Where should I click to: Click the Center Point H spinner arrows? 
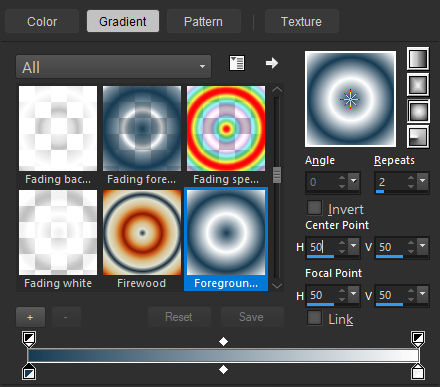pos(342,247)
